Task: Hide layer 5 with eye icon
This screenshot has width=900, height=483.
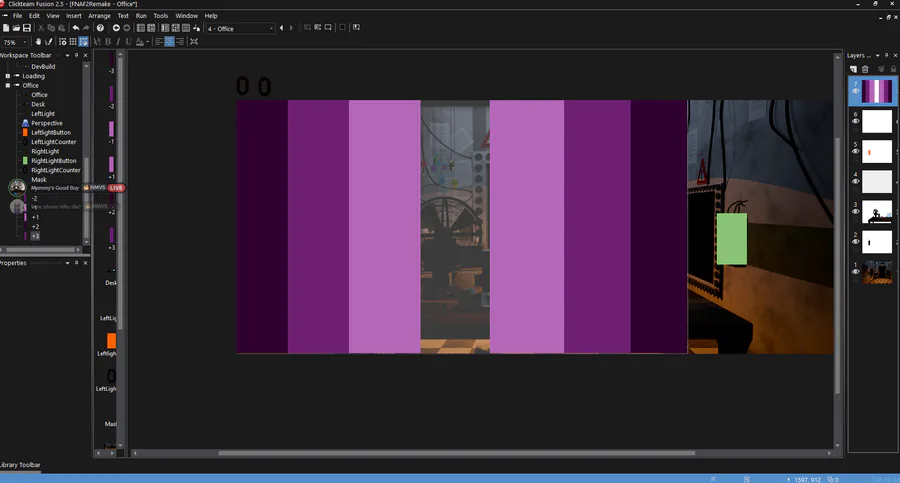Action: tap(855, 151)
